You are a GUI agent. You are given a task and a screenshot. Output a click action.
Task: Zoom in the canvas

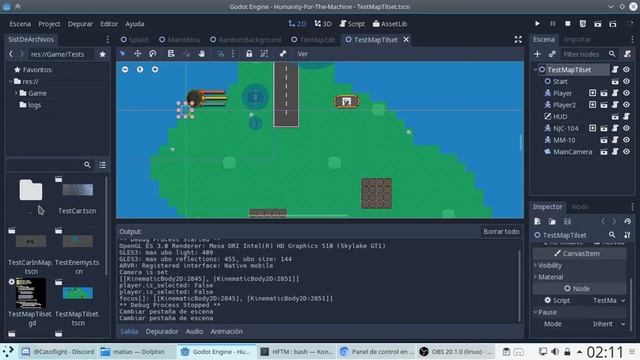pyautogui.click(x=155, y=69)
